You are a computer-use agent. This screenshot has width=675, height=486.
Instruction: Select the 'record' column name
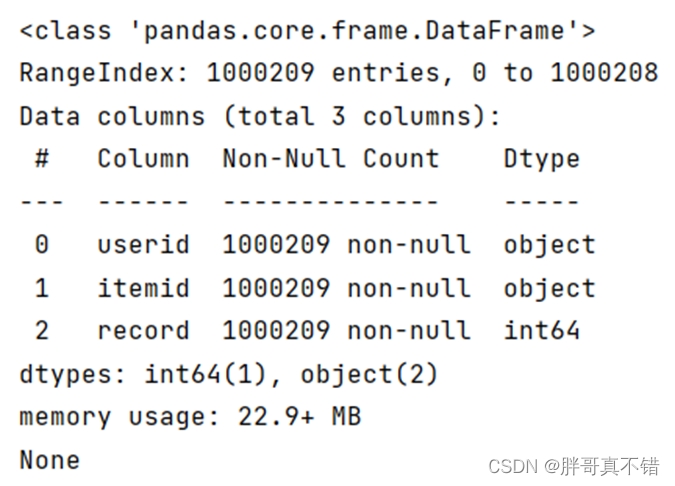click(x=143, y=331)
